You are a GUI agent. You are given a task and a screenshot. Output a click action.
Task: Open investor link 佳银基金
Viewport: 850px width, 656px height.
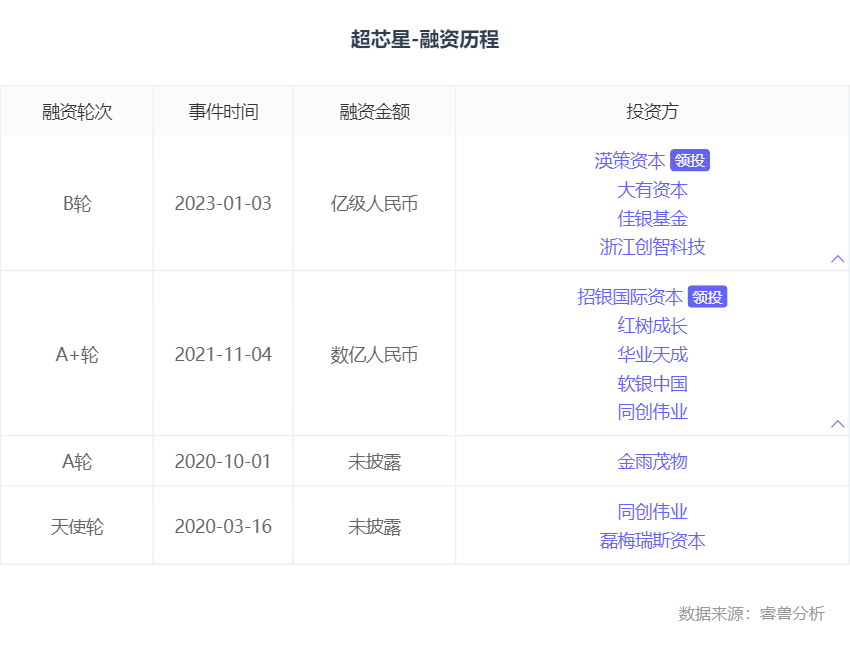[x=652, y=218]
